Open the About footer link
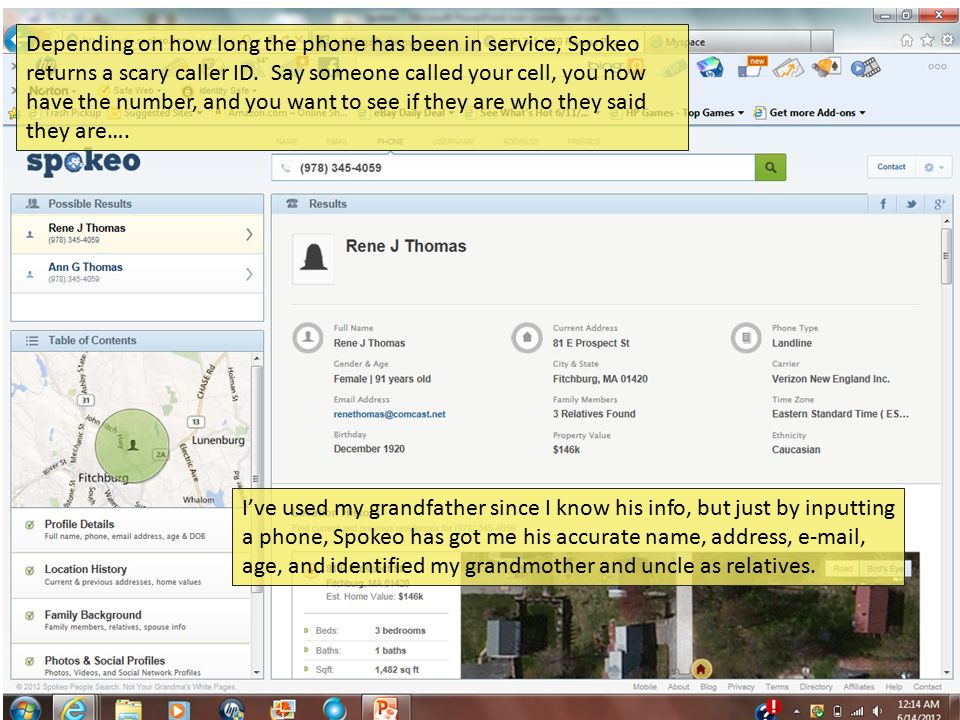Viewport: 960px width, 720px height. click(678, 687)
